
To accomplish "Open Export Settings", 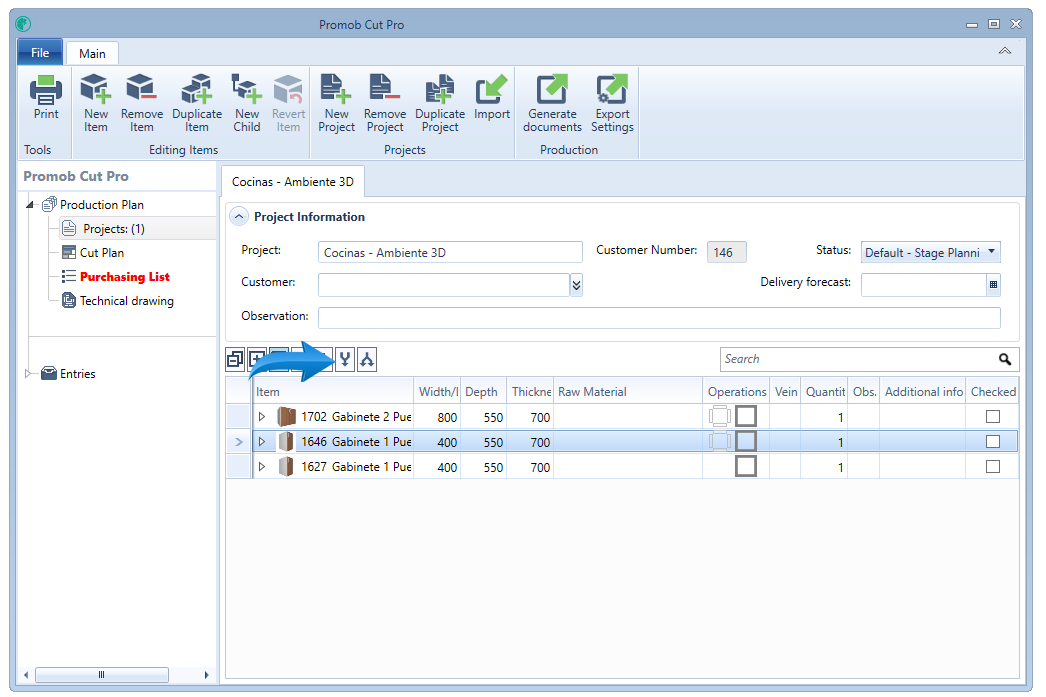I will (612, 103).
